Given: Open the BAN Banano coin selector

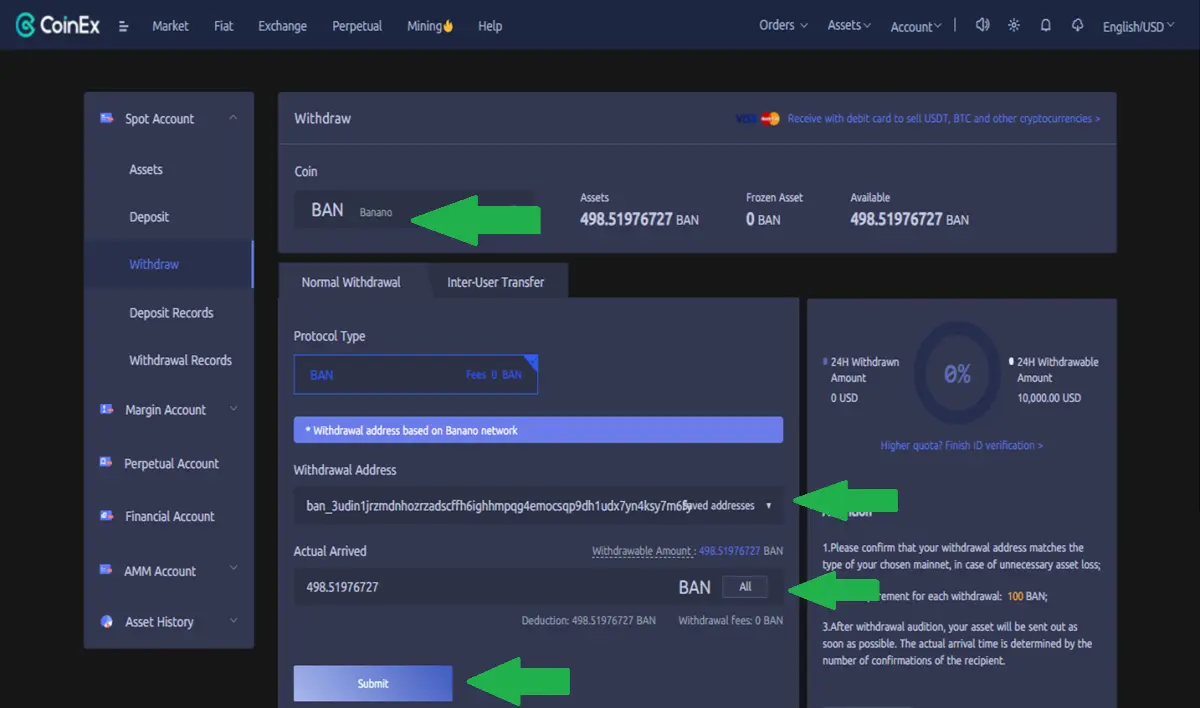Looking at the screenshot, I should coord(413,210).
